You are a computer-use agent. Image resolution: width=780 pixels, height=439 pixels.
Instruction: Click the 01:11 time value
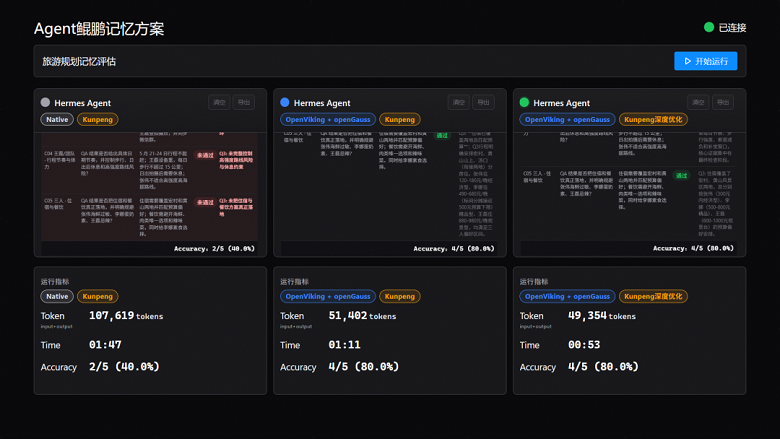tap(344, 345)
